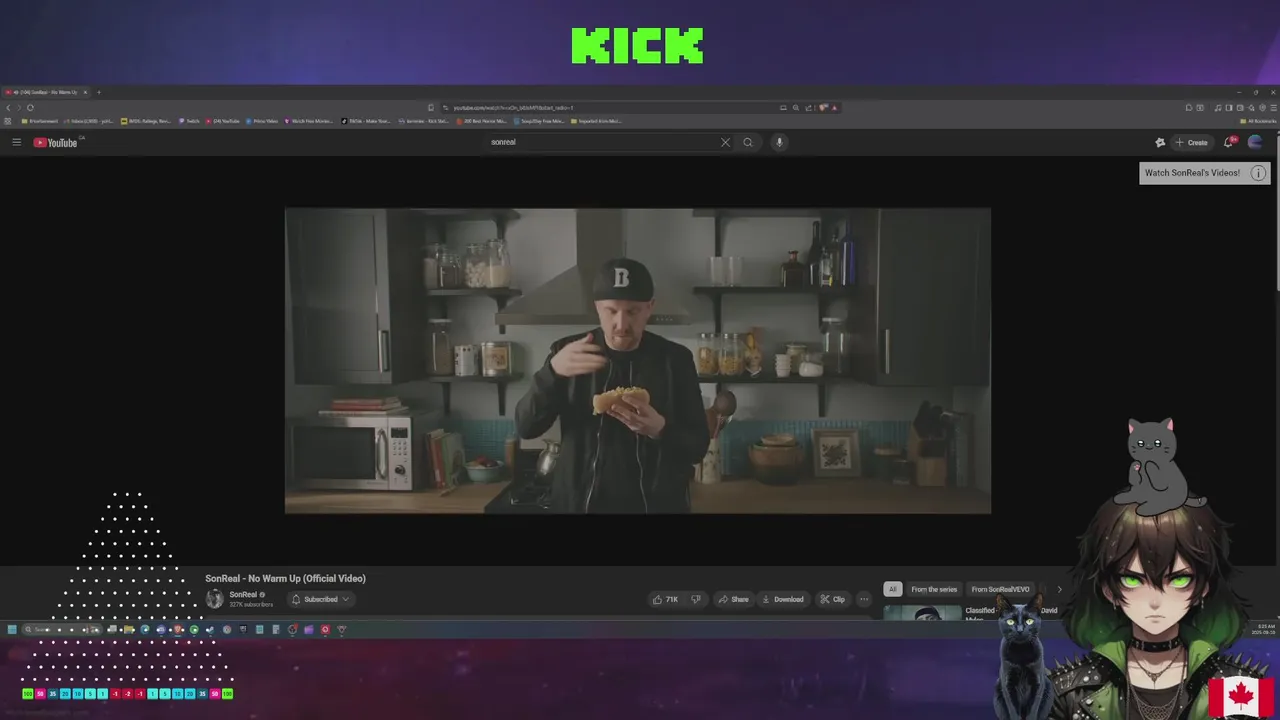The width and height of the screenshot is (1280, 720).
Task: Open the YouTube account avatar menu
Action: click(x=1255, y=142)
